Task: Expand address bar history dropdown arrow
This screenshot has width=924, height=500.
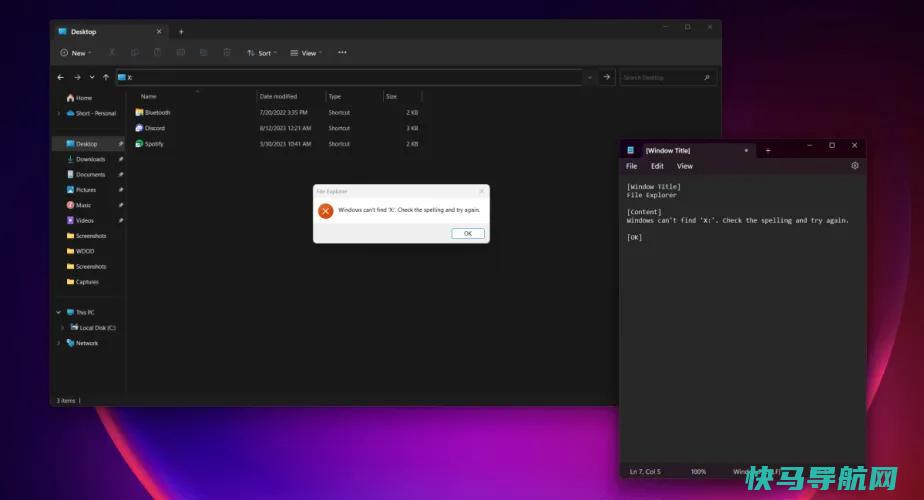Action: tap(590, 77)
